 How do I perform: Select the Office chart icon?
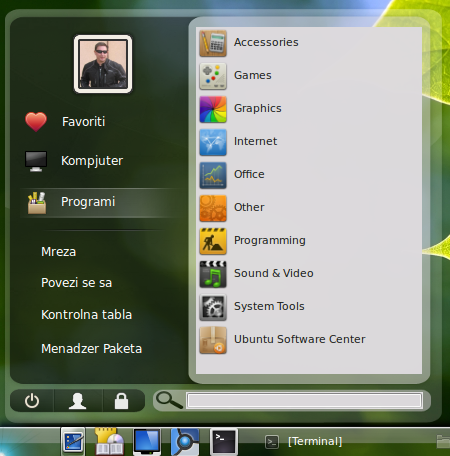coord(213,175)
